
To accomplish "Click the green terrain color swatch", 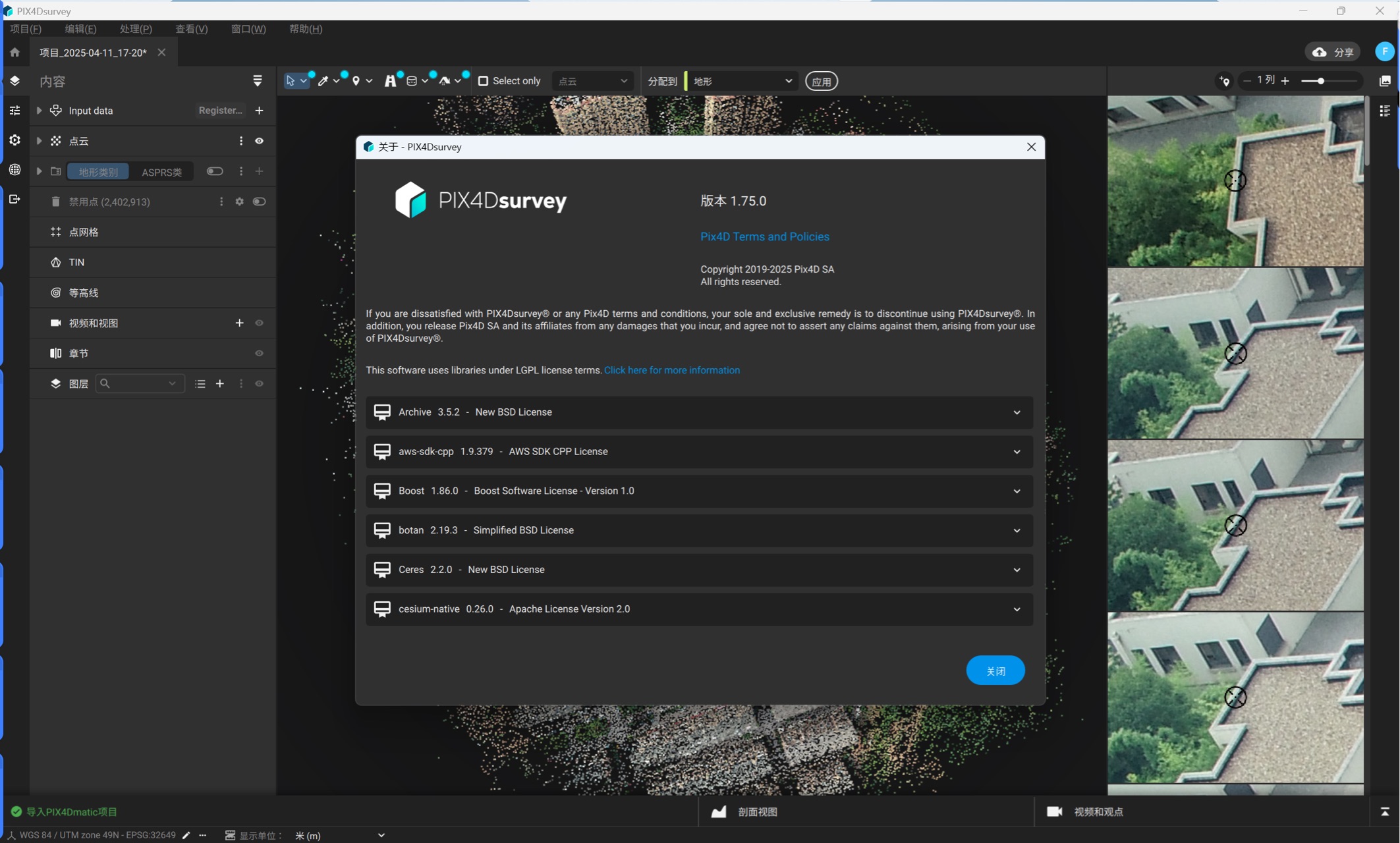I will pyautogui.click(x=686, y=81).
